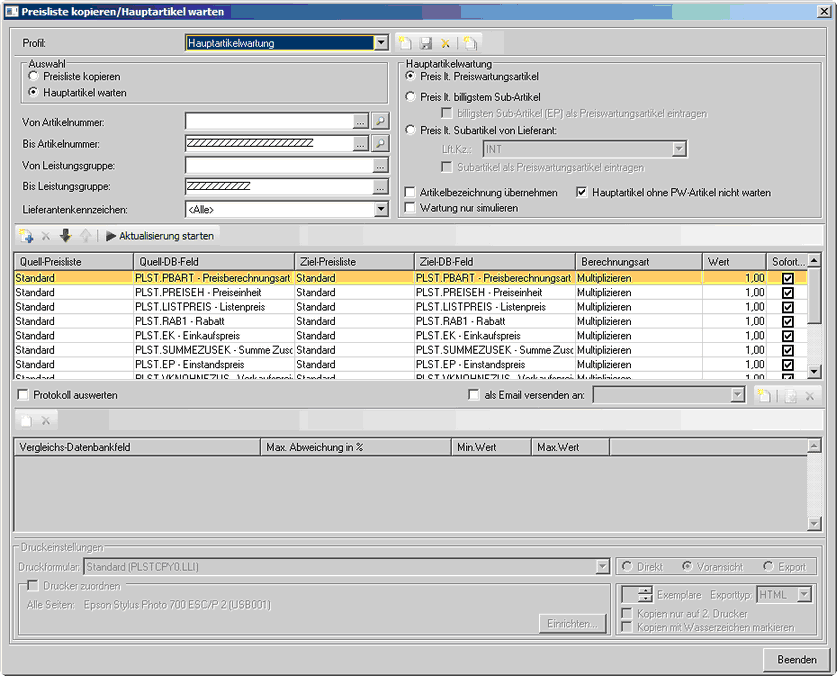Select the Preisliste kopieren radio option
The width and height of the screenshot is (837, 676).
tap(34, 76)
